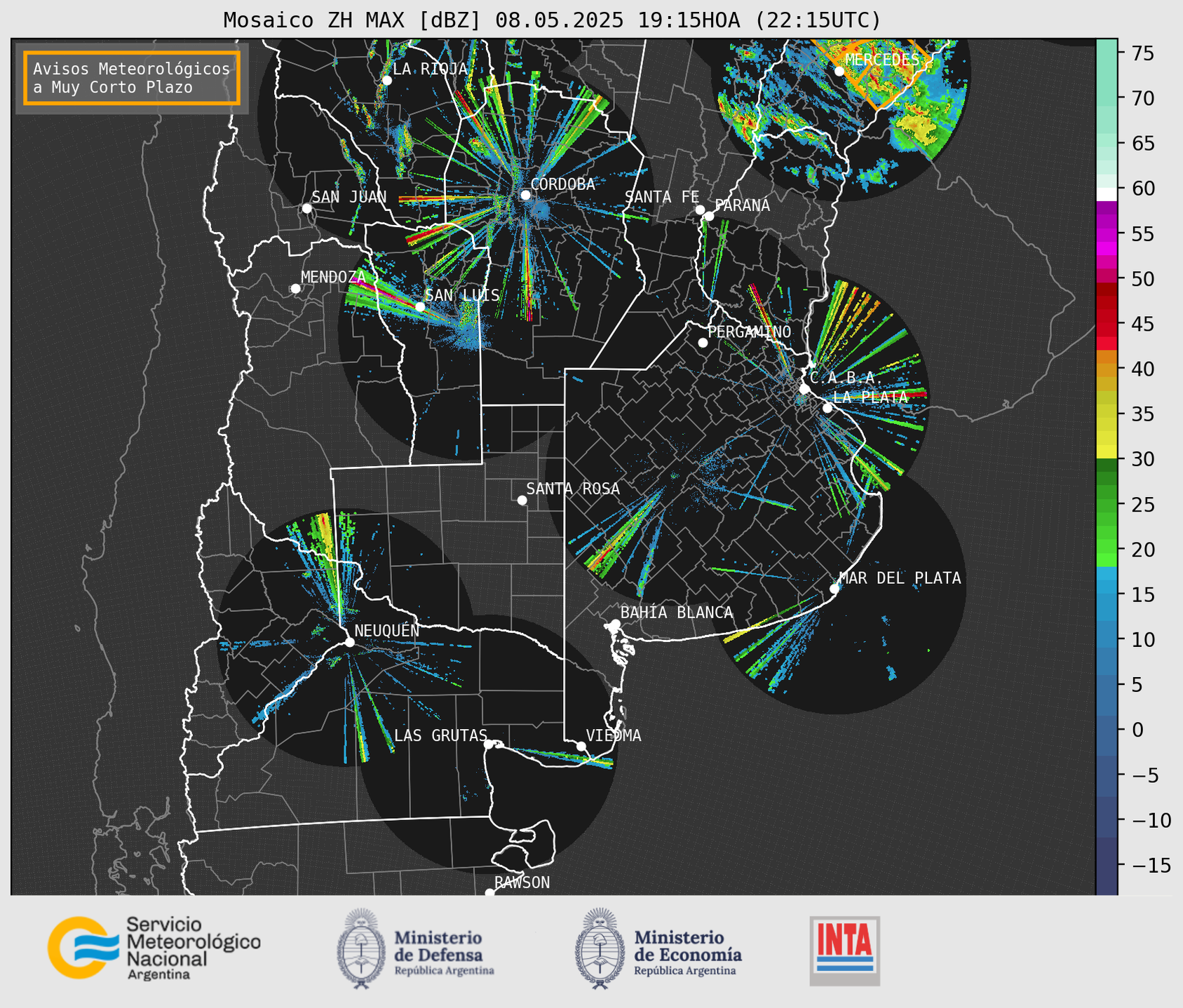Pick the magenta 55 dBZ color band

[1107, 233]
